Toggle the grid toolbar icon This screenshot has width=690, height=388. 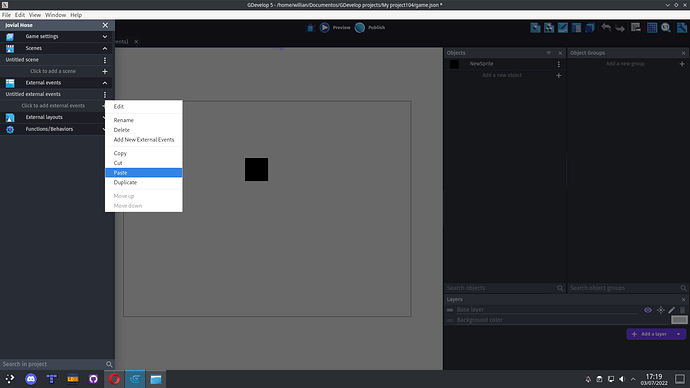point(652,28)
